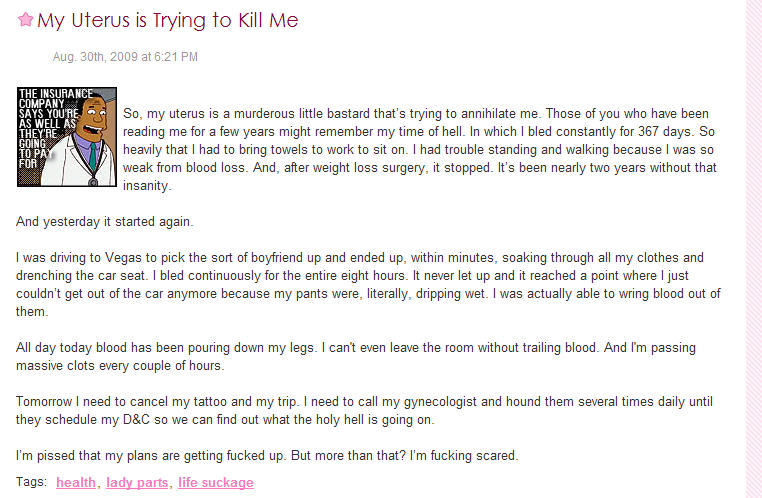
Task: Click the paragraph starting "All day today"
Action: click(x=355, y=357)
